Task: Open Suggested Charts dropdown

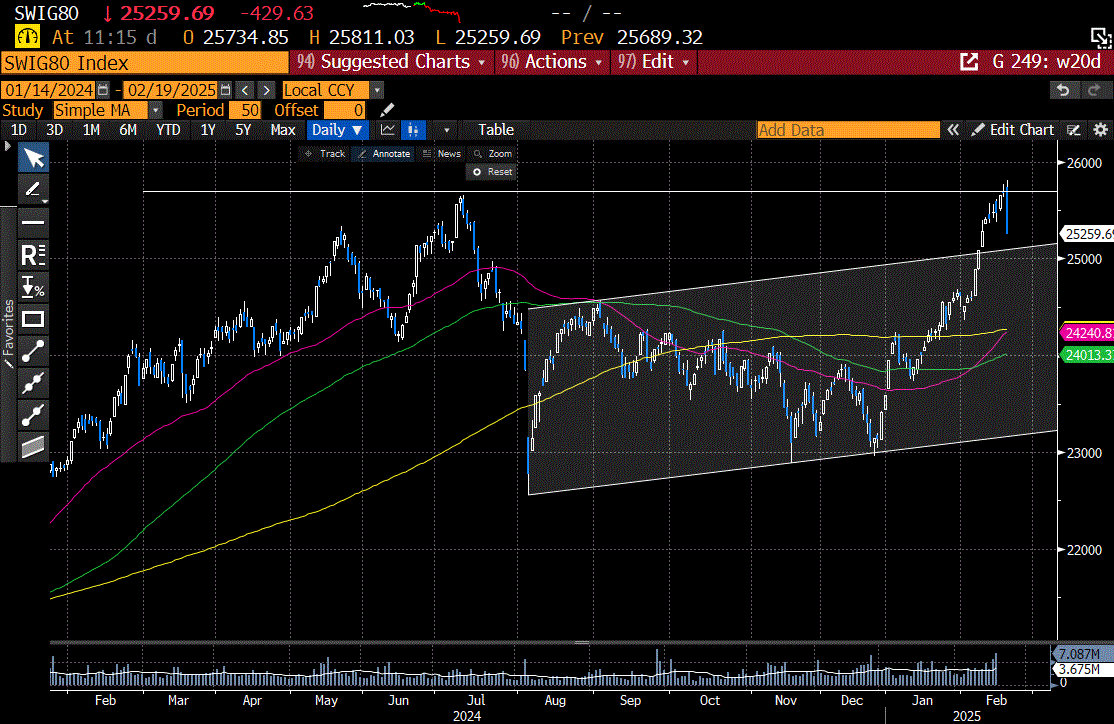Action: pyautogui.click(x=391, y=62)
